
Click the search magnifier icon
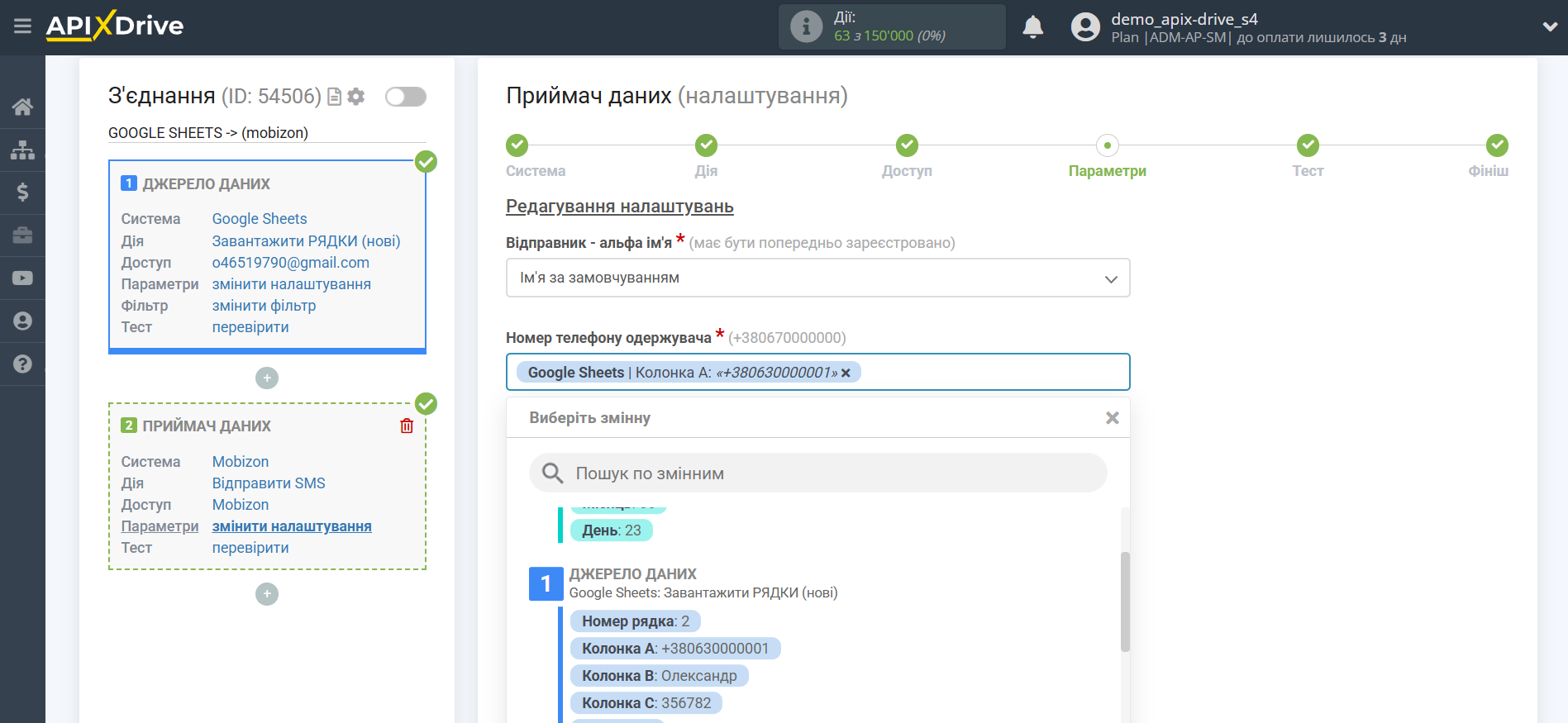pos(552,473)
